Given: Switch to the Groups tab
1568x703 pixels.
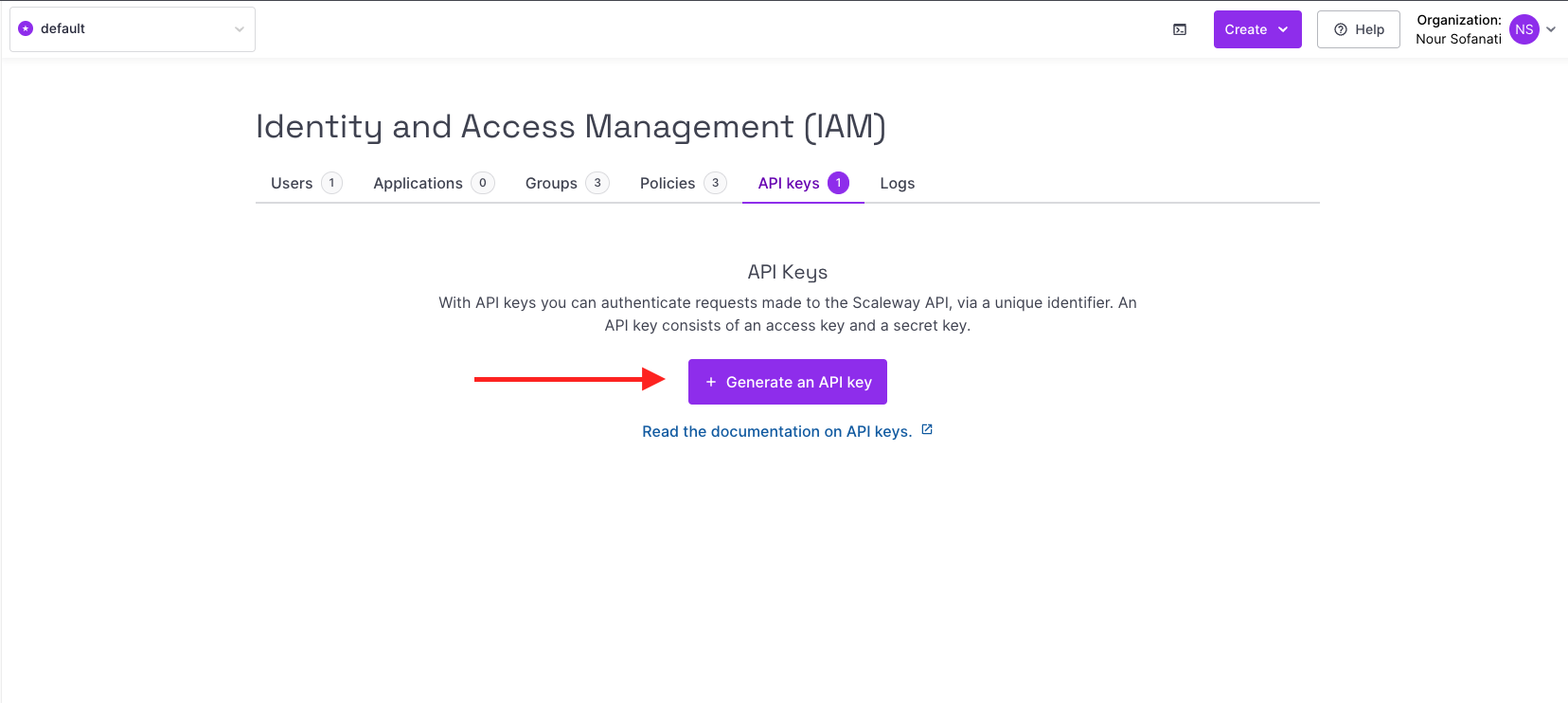Looking at the screenshot, I should 550,183.
